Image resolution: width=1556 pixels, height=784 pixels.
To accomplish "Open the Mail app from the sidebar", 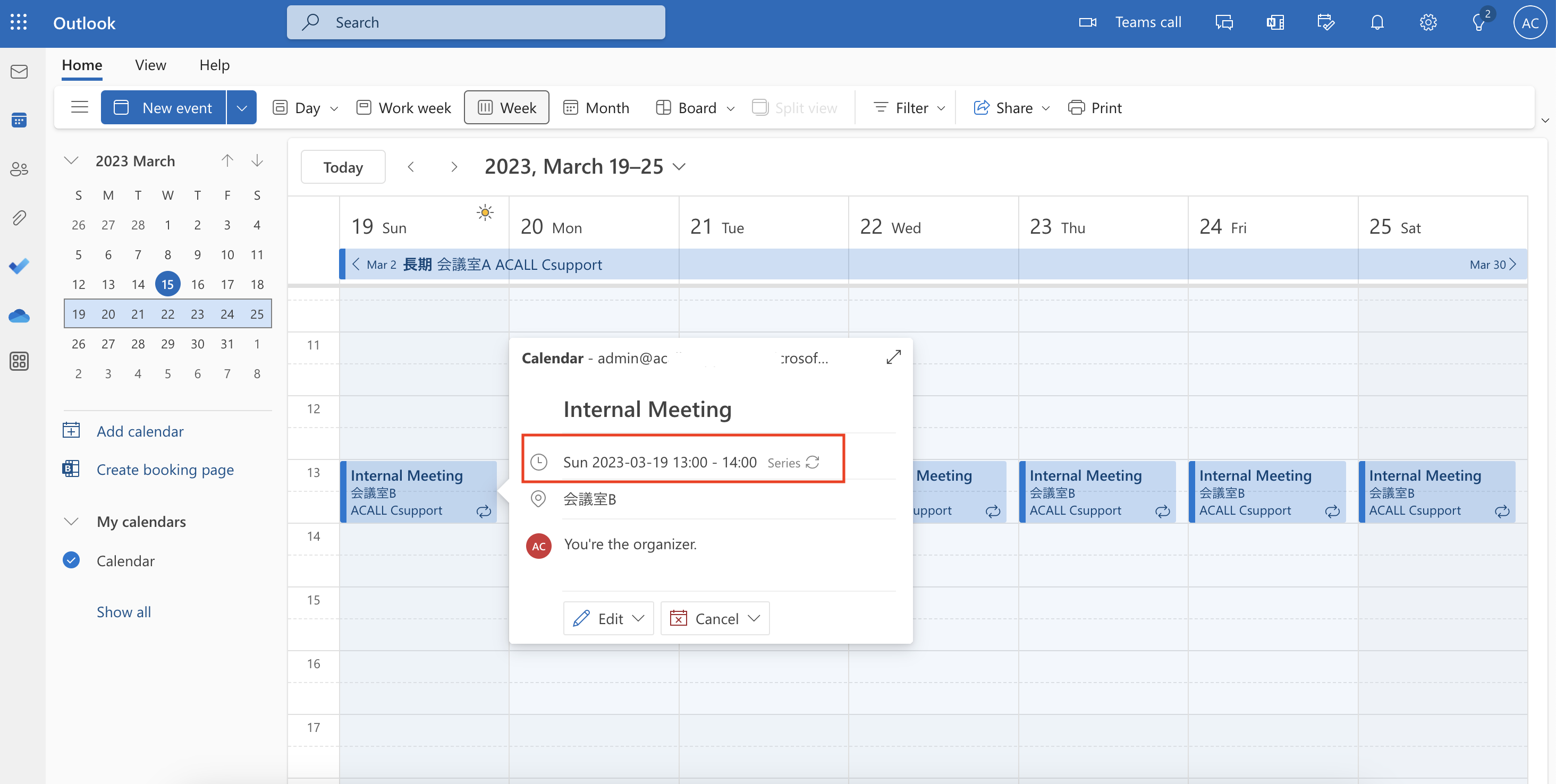I will (x=19, y=71).
